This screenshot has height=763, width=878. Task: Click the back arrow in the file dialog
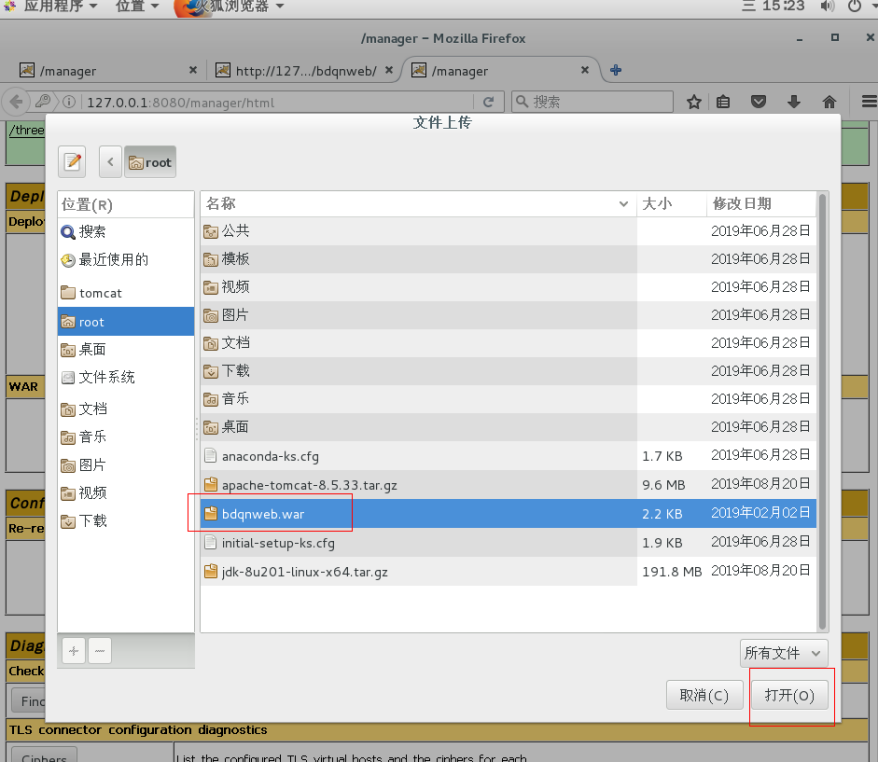(110, 161)
